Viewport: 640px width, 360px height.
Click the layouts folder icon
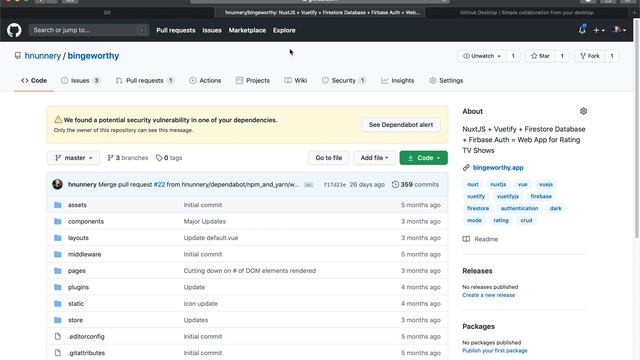point(58,238)
